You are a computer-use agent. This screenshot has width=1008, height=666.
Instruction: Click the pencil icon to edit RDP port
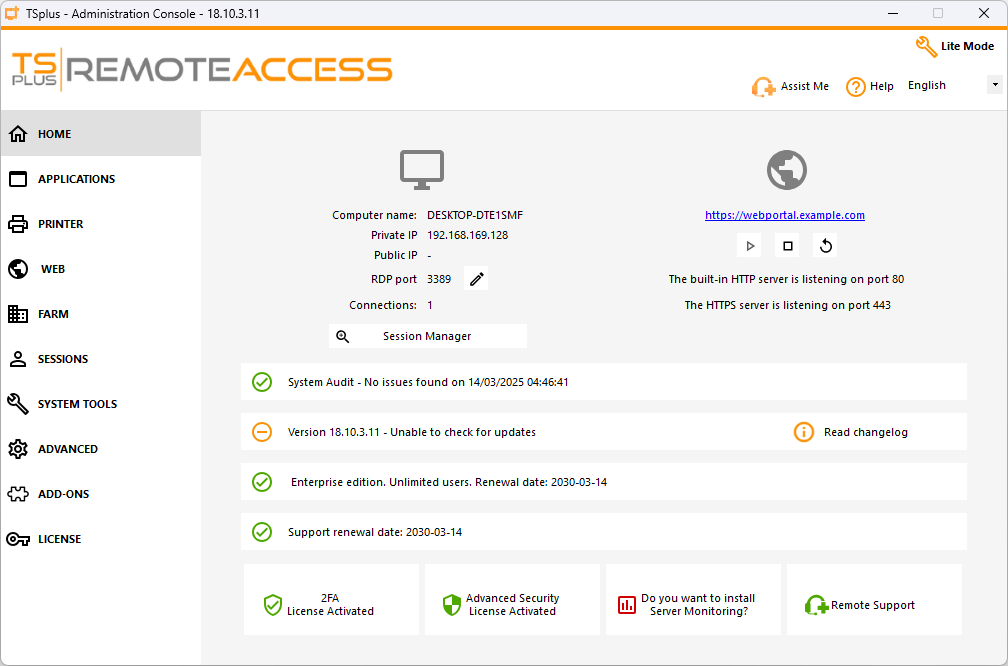476,279
